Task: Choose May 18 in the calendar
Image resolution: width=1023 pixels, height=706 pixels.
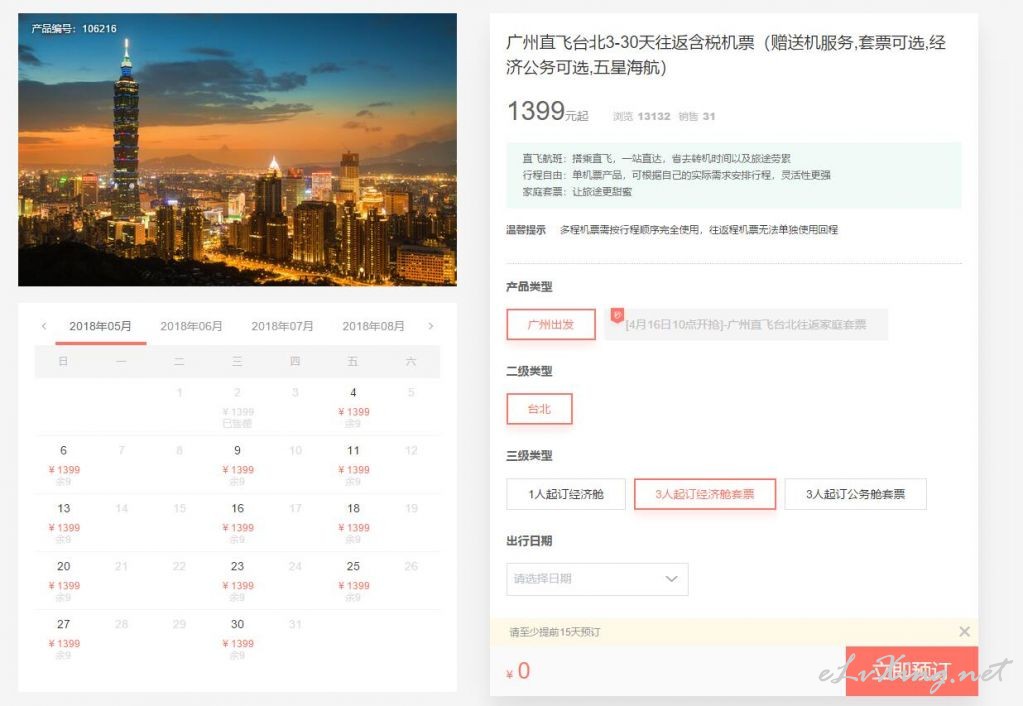Action: 353,523
